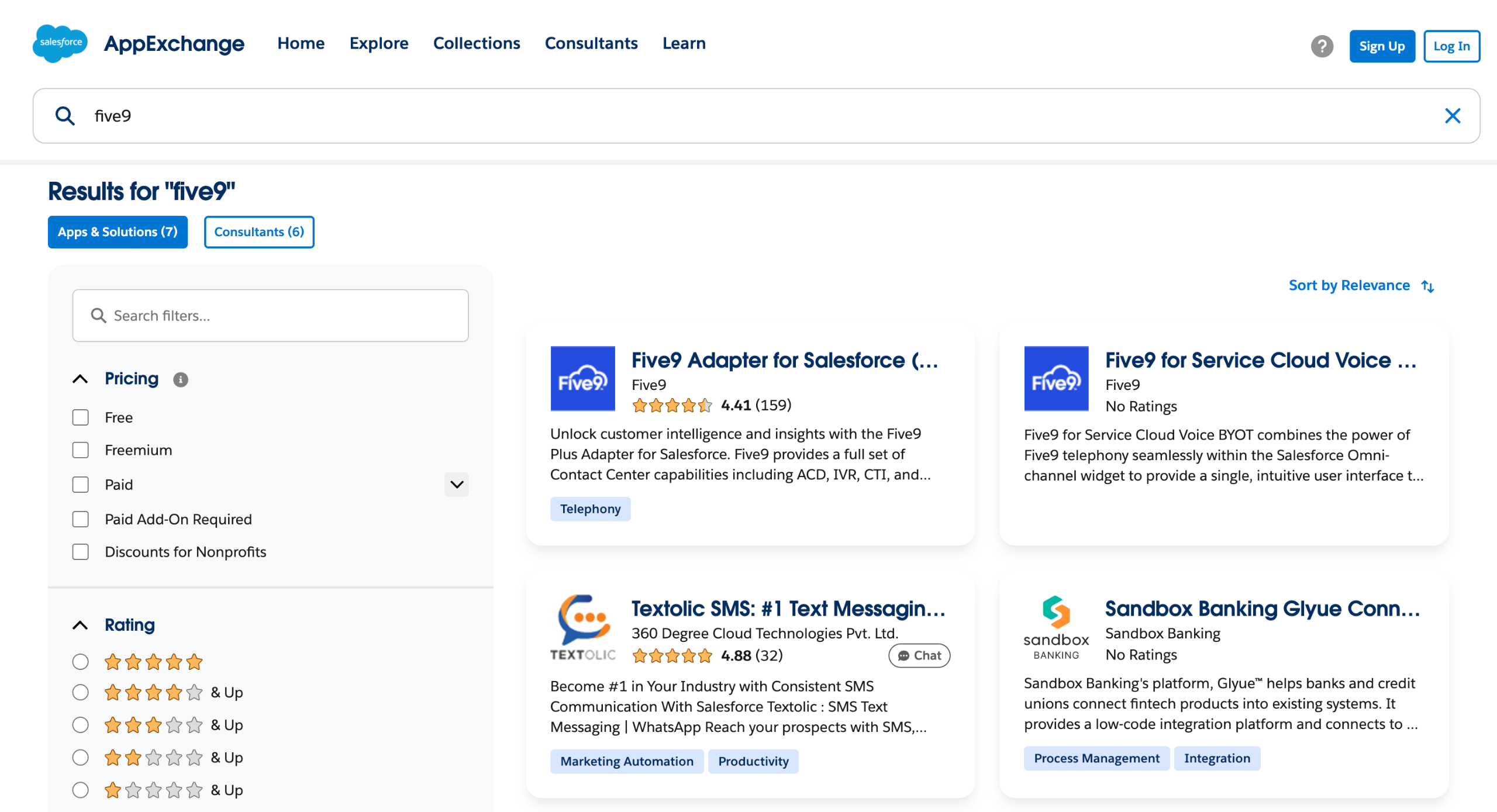
Task: Open the Collections menu item
Action: [476, 43]
